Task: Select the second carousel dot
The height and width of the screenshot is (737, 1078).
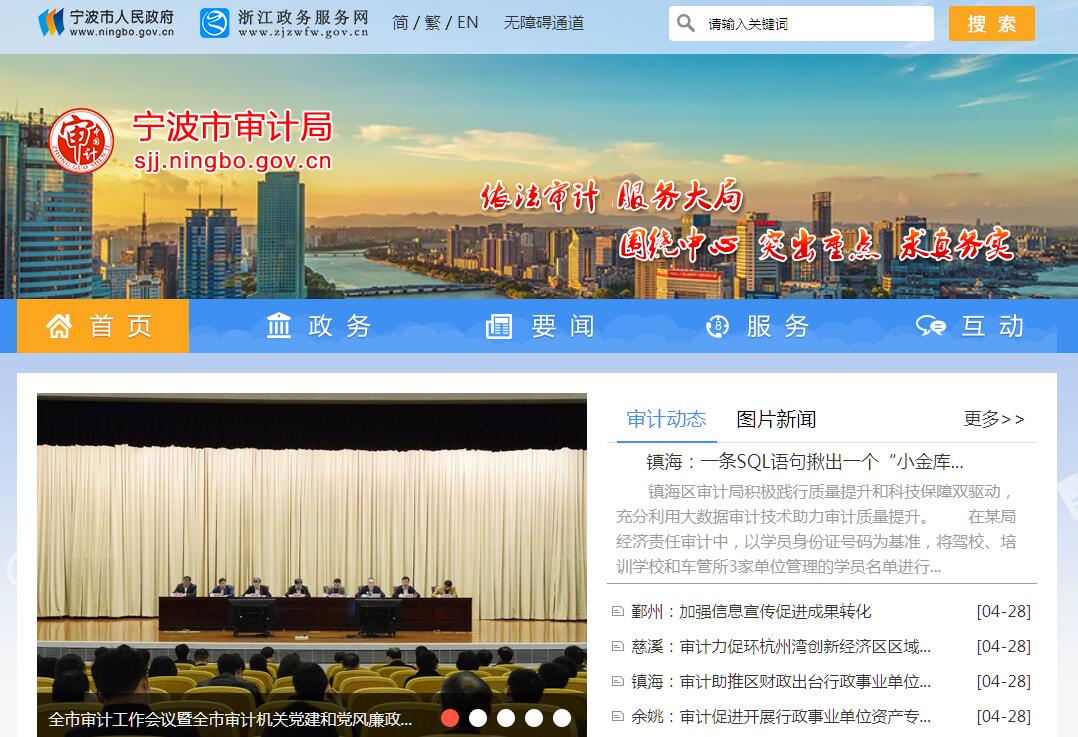Action: click(478, 718)
